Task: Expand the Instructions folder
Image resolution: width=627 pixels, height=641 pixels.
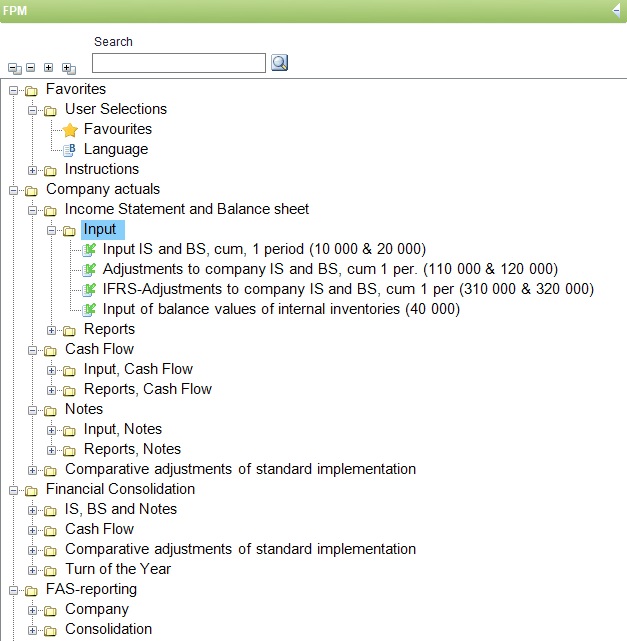Action: pyautogui.click(x=32, y=170)
